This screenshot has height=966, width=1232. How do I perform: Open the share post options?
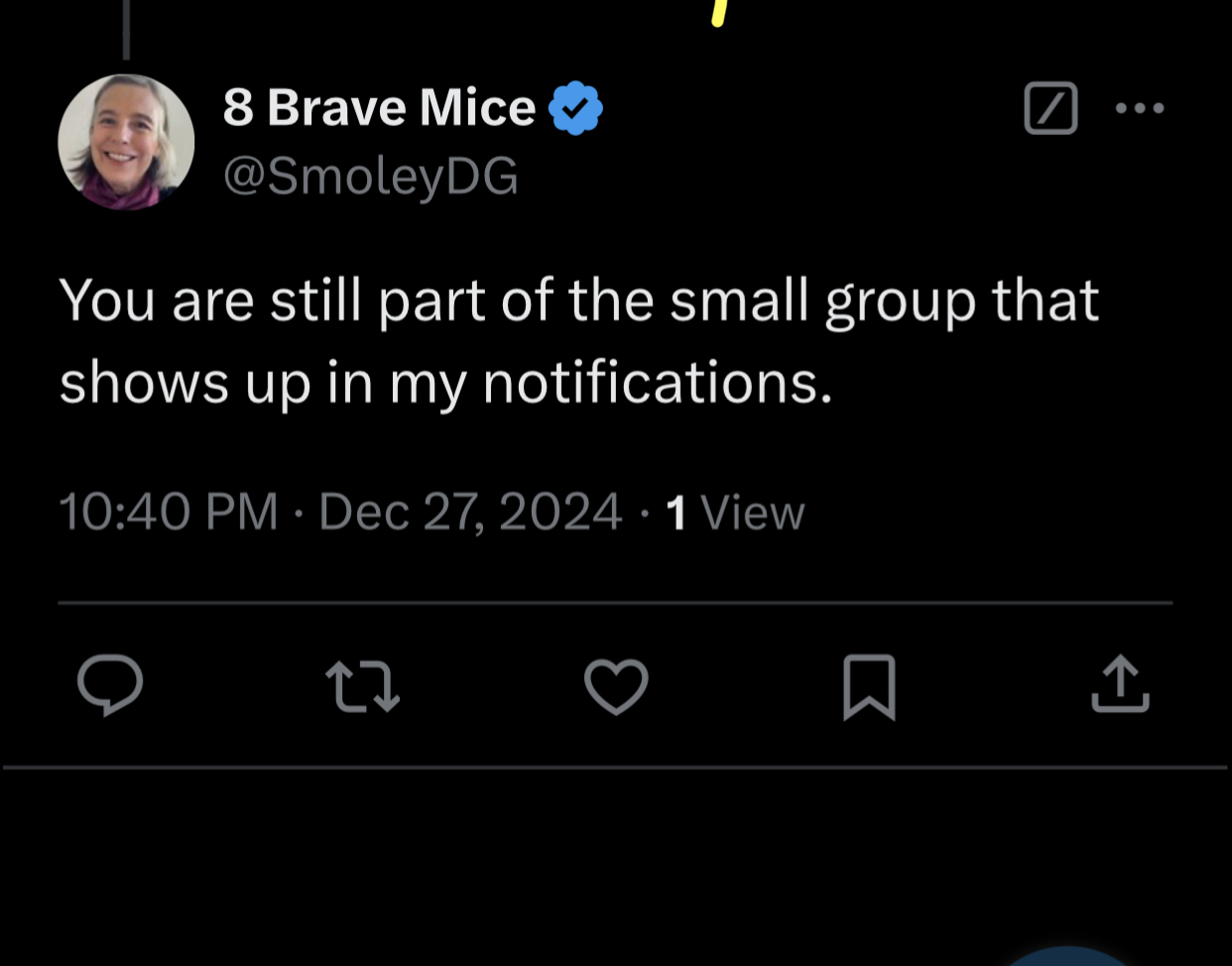click(1120, 684)
